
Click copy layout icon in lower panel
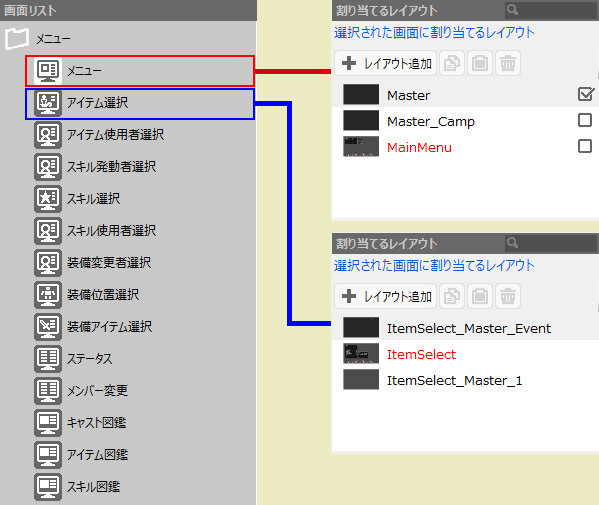point(452,296)
